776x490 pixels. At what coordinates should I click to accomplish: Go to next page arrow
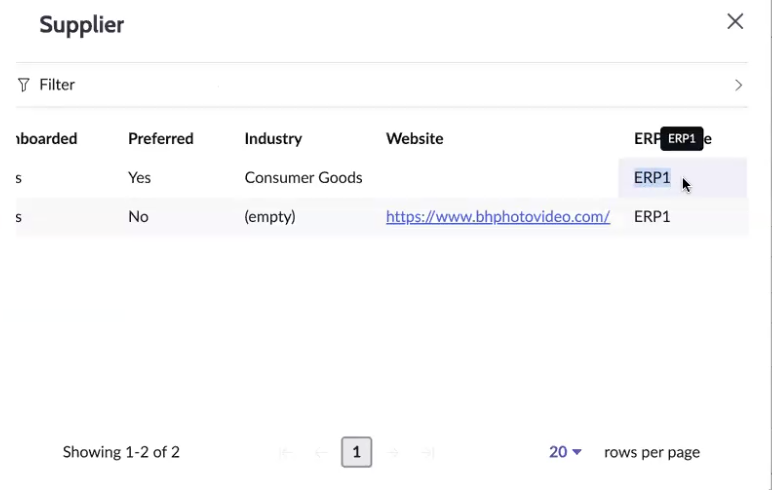pos(393,452)
